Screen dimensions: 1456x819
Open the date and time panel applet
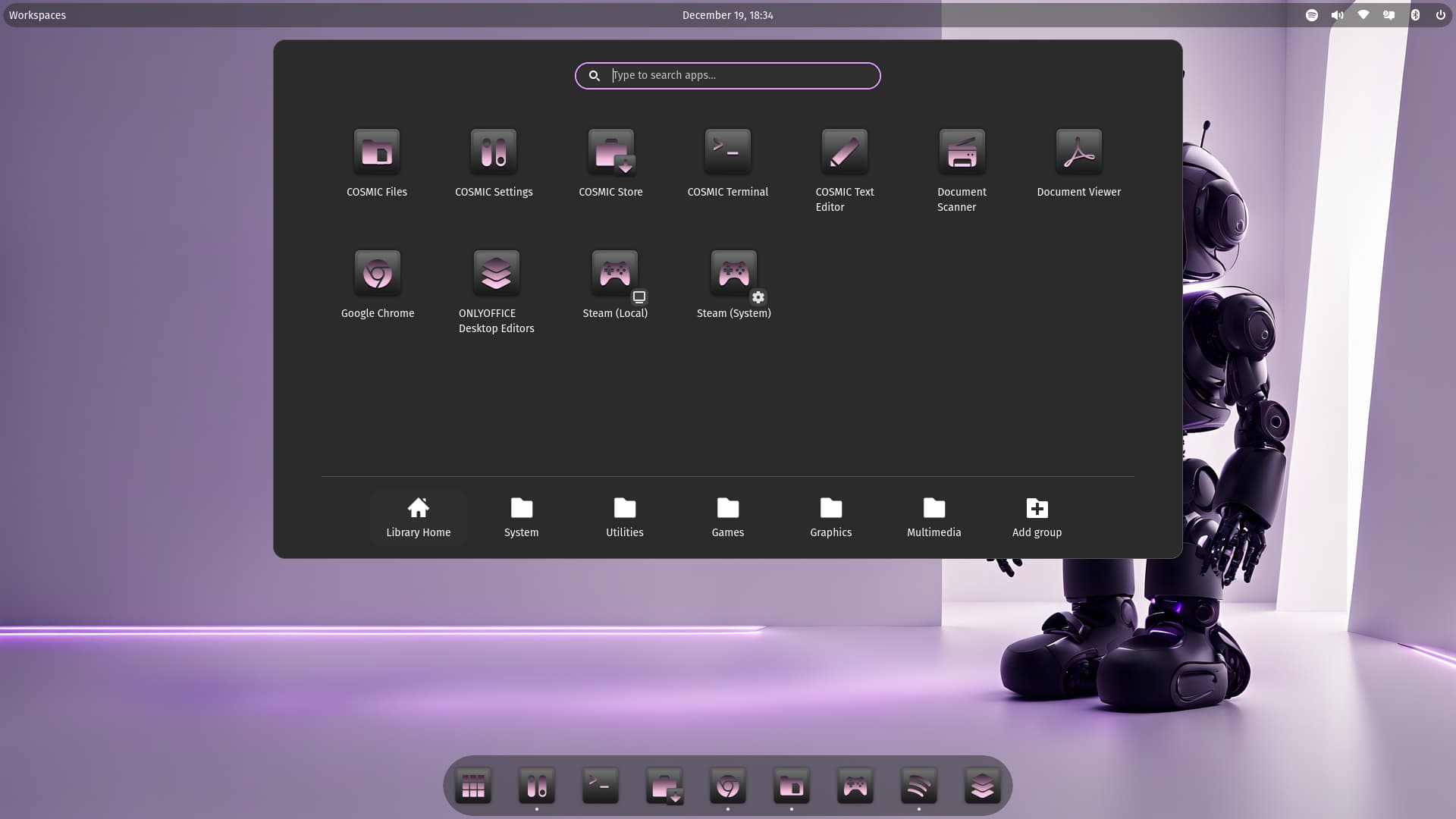point(728,15)
